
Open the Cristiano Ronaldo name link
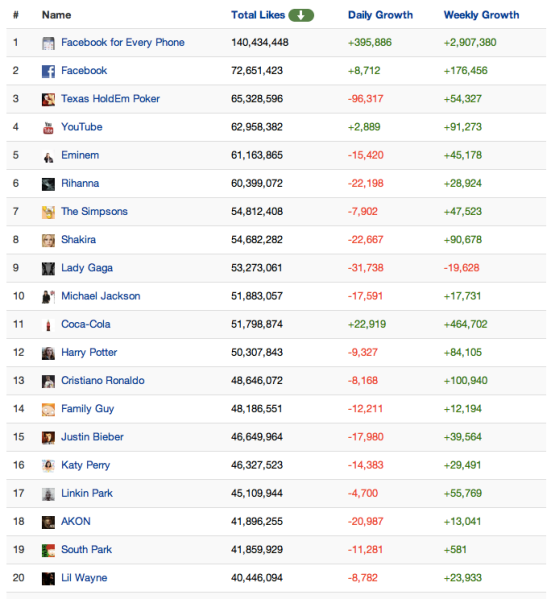[x=103, y=380]
